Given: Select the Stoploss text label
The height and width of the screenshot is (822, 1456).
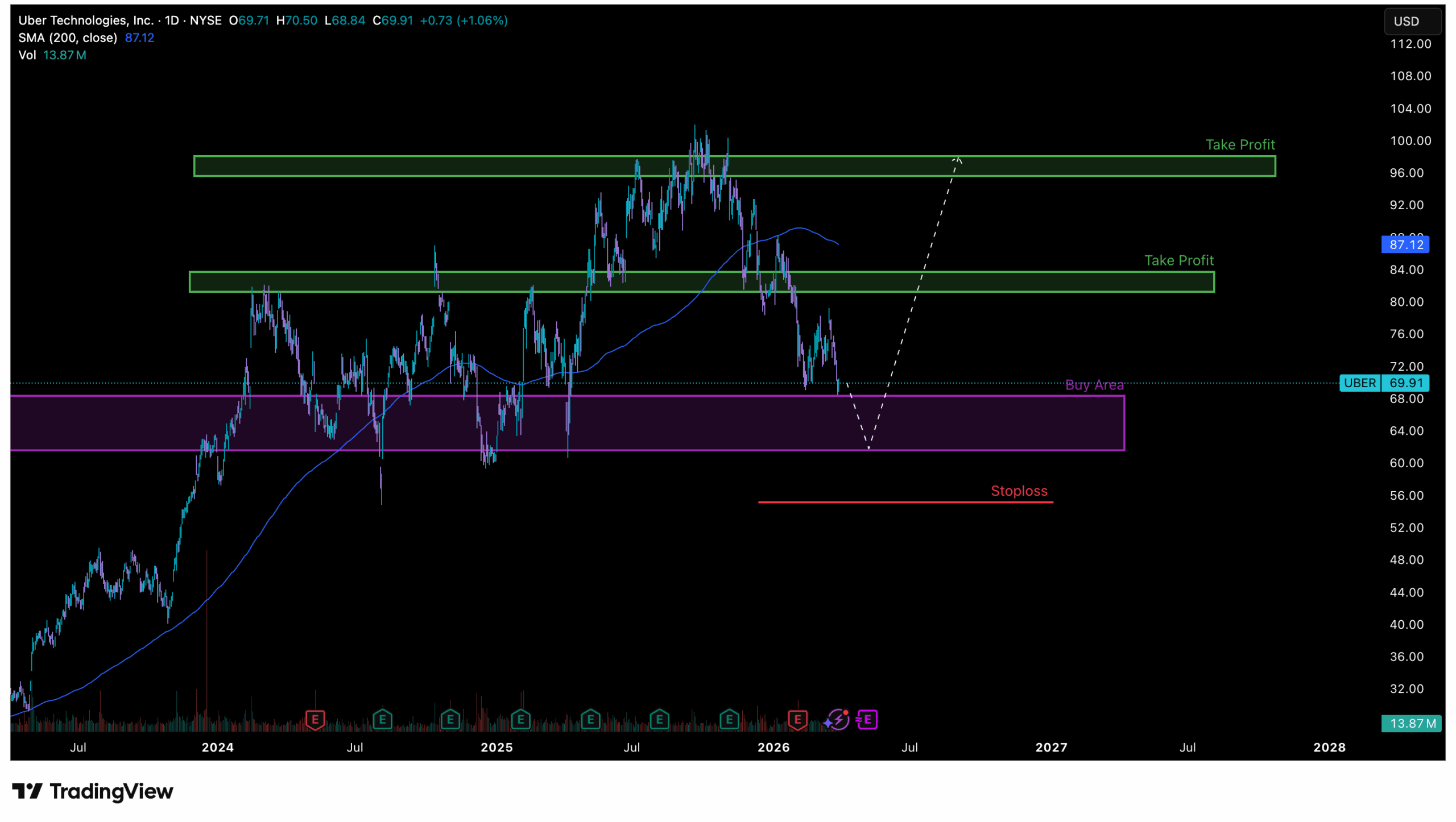Looking at the screenshot, I should [x=1019, y=491].
